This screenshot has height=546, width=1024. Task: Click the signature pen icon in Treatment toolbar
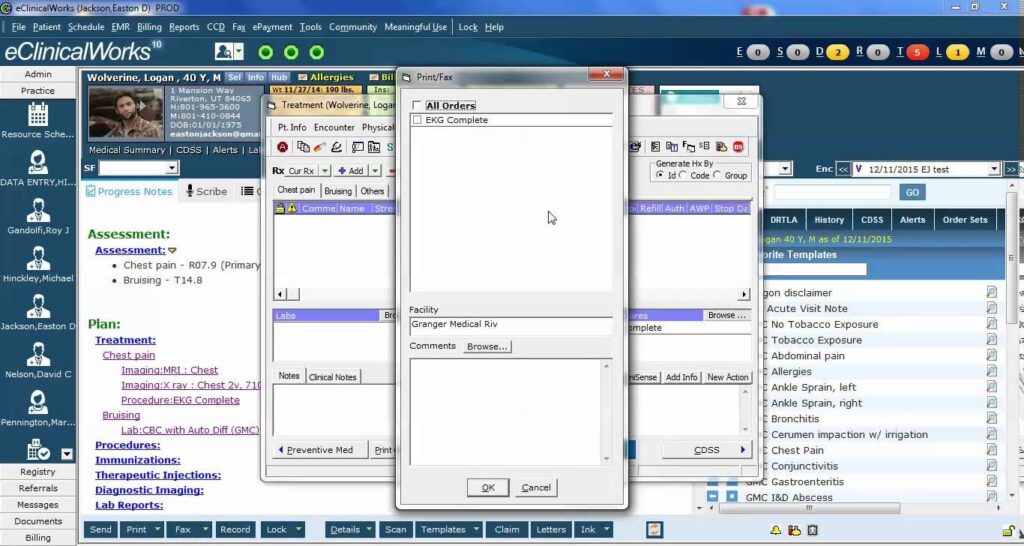point(336,147)
